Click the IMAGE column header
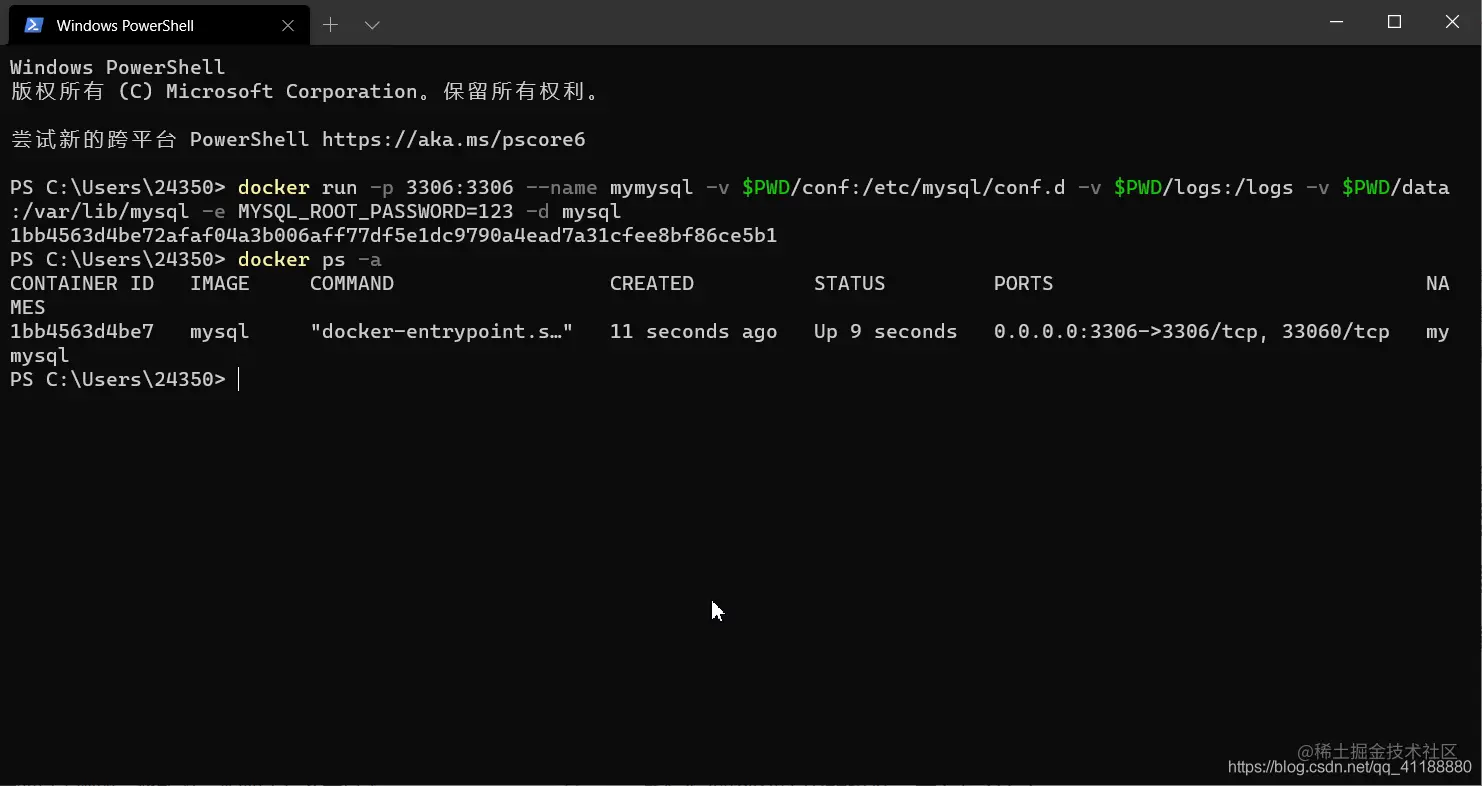This screenshot has height=786, width=1482. (x=220, y=284)
